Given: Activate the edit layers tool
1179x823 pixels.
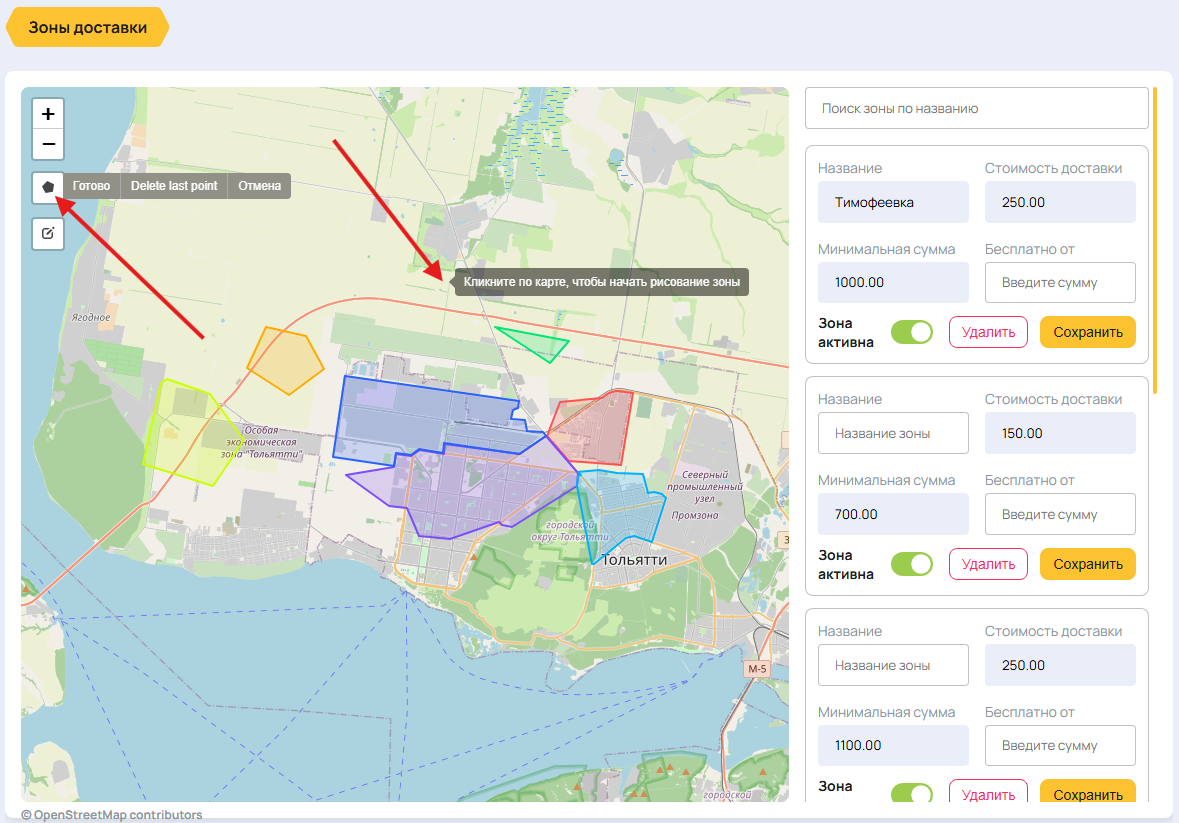Looking at the screenshot, I should [x=48, y=233].
